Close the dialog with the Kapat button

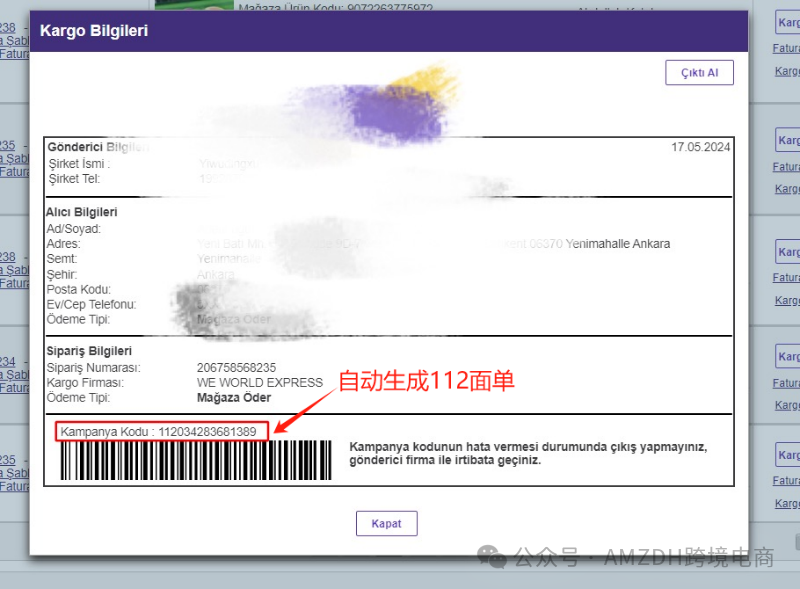pyautogui.click(x=386, y=524)
